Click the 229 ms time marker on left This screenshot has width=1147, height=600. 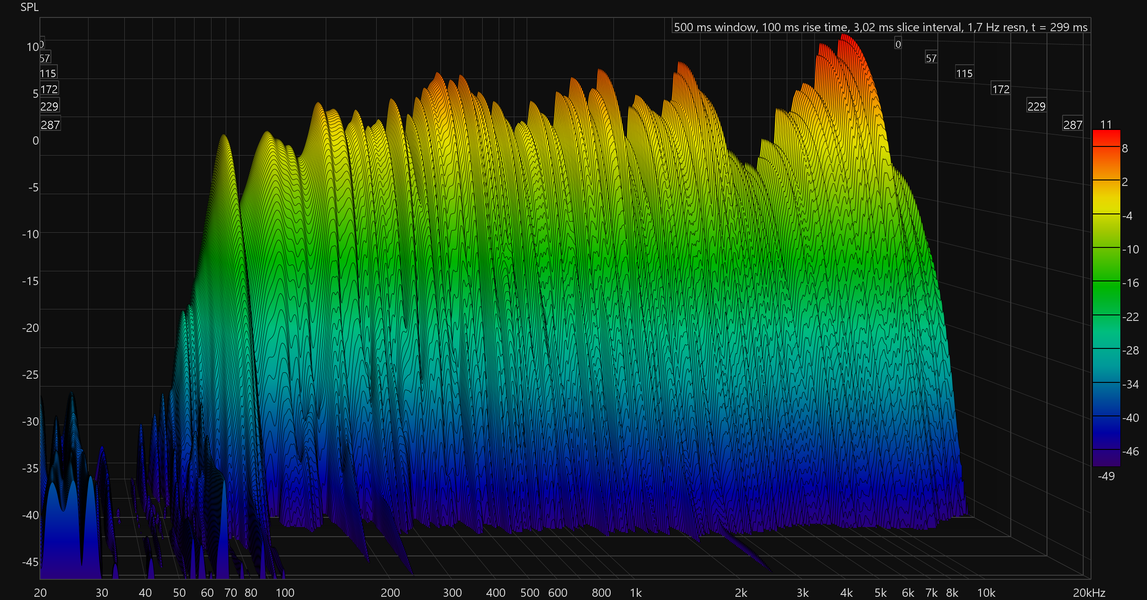49,107
